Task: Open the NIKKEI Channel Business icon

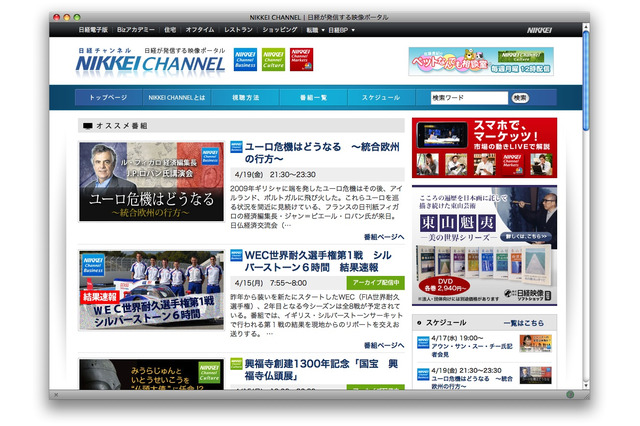Action: tap(245, 60)
